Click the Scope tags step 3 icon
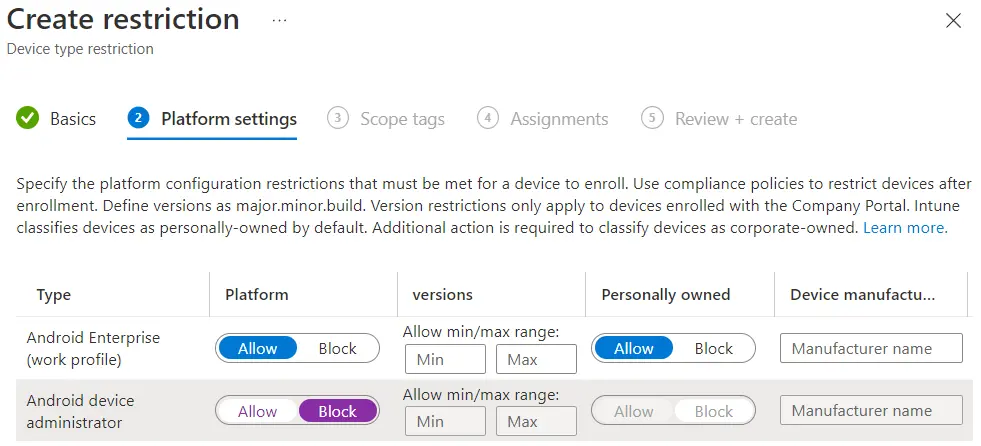Screen dimensions: 981x446 pyautogui.click(x=338, y=118)
